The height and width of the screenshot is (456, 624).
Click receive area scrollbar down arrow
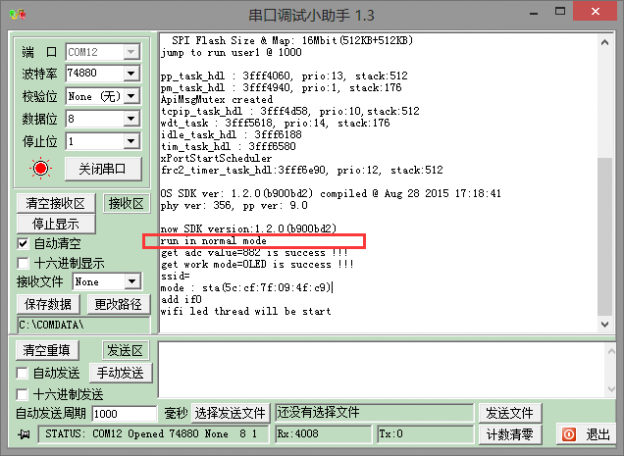point(604,324)
